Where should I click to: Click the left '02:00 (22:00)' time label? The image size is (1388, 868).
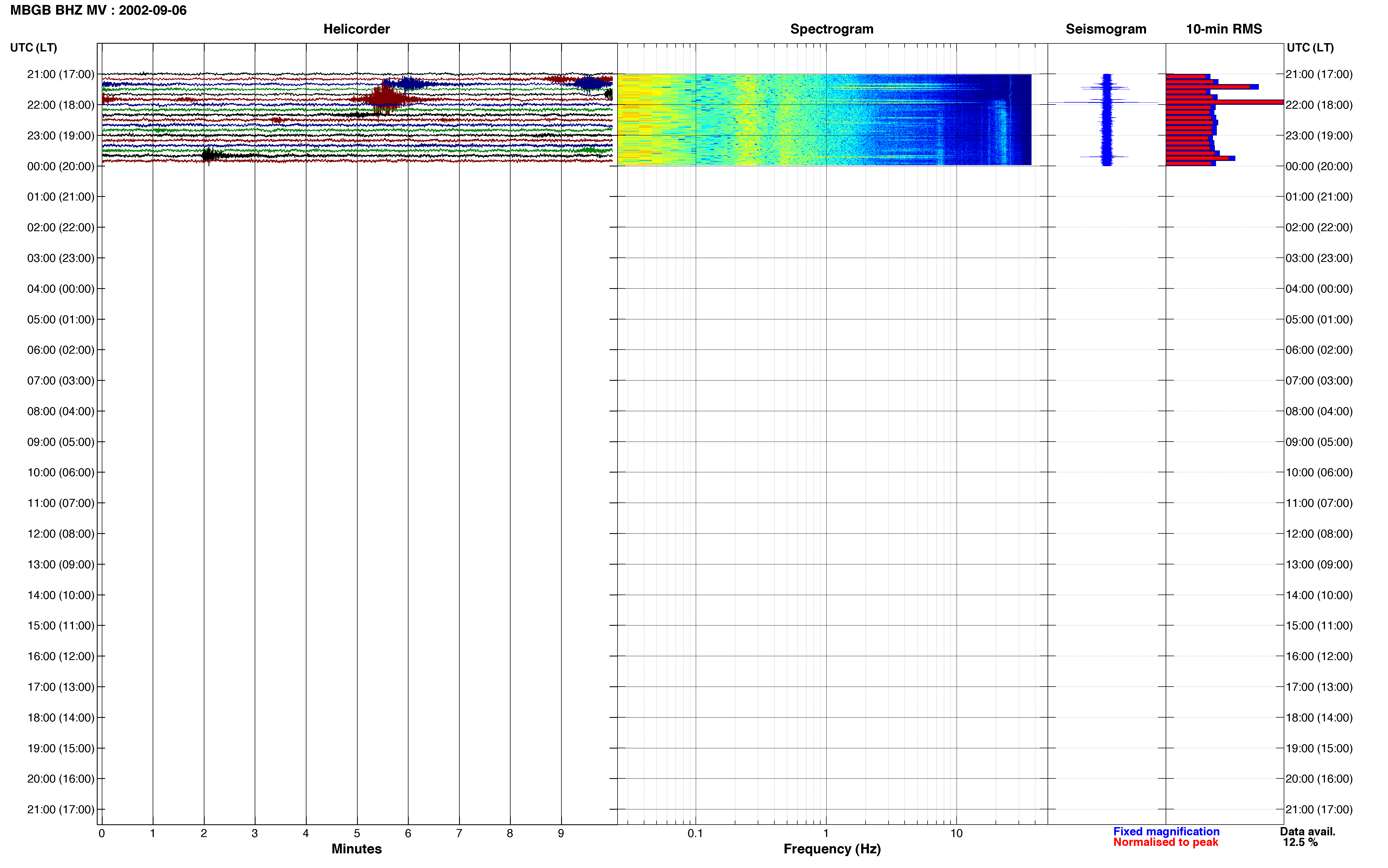(x=60, y=227)
